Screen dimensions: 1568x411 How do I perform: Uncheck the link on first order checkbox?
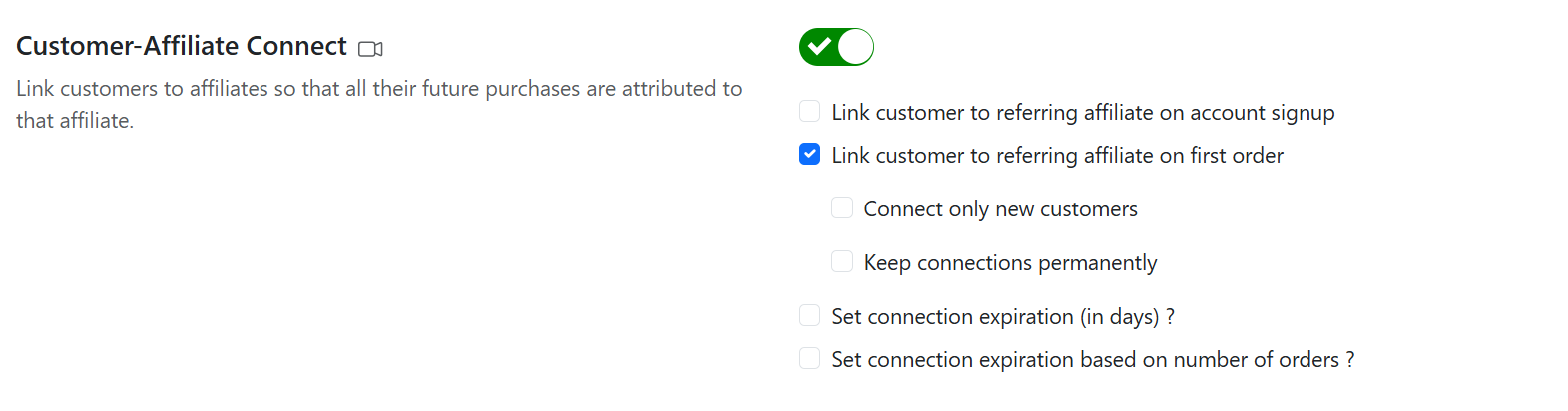(810, 155)
